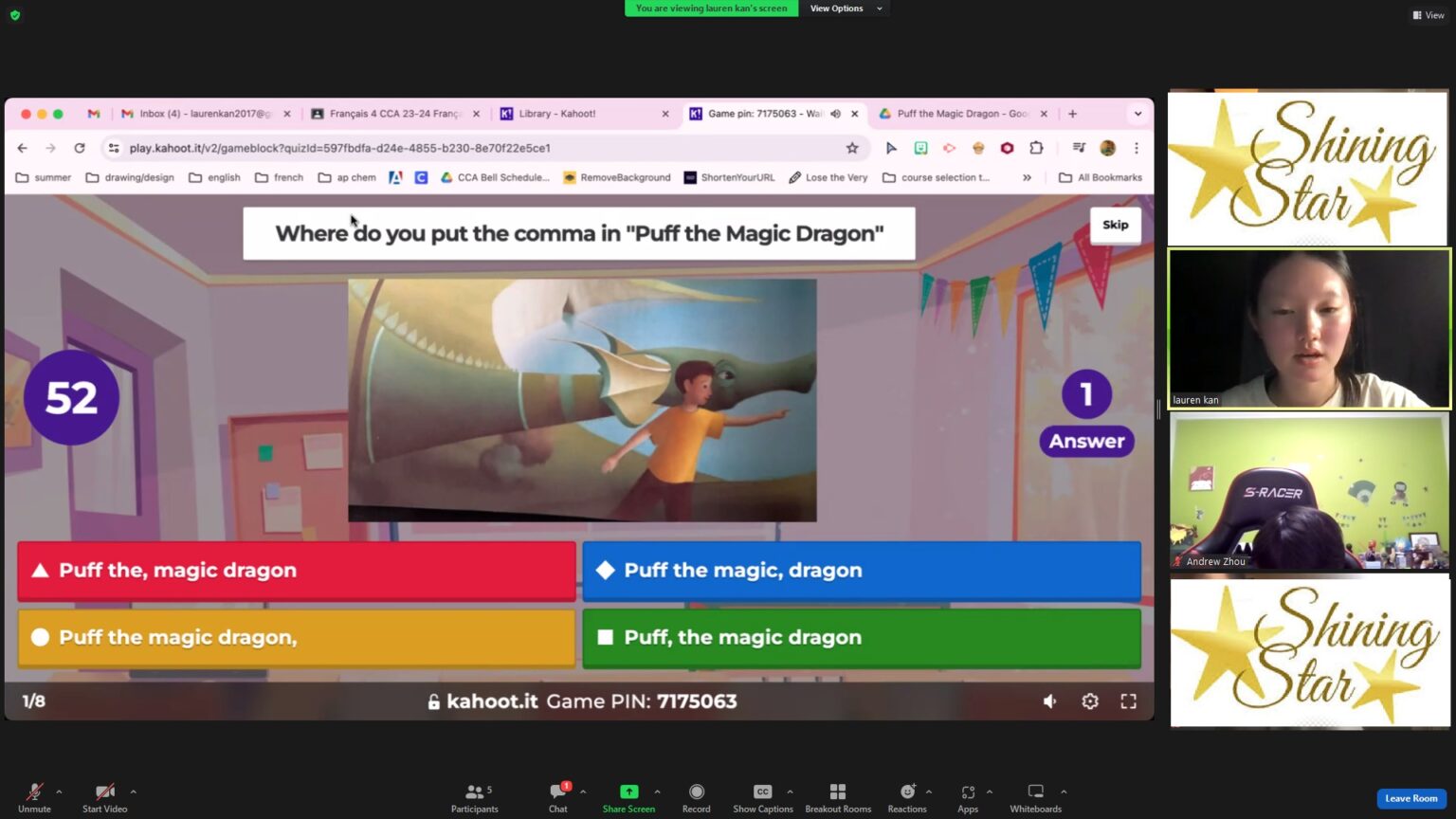Open the Chat panel
The image size is (1456, 819).
click(x=558, y=798)
